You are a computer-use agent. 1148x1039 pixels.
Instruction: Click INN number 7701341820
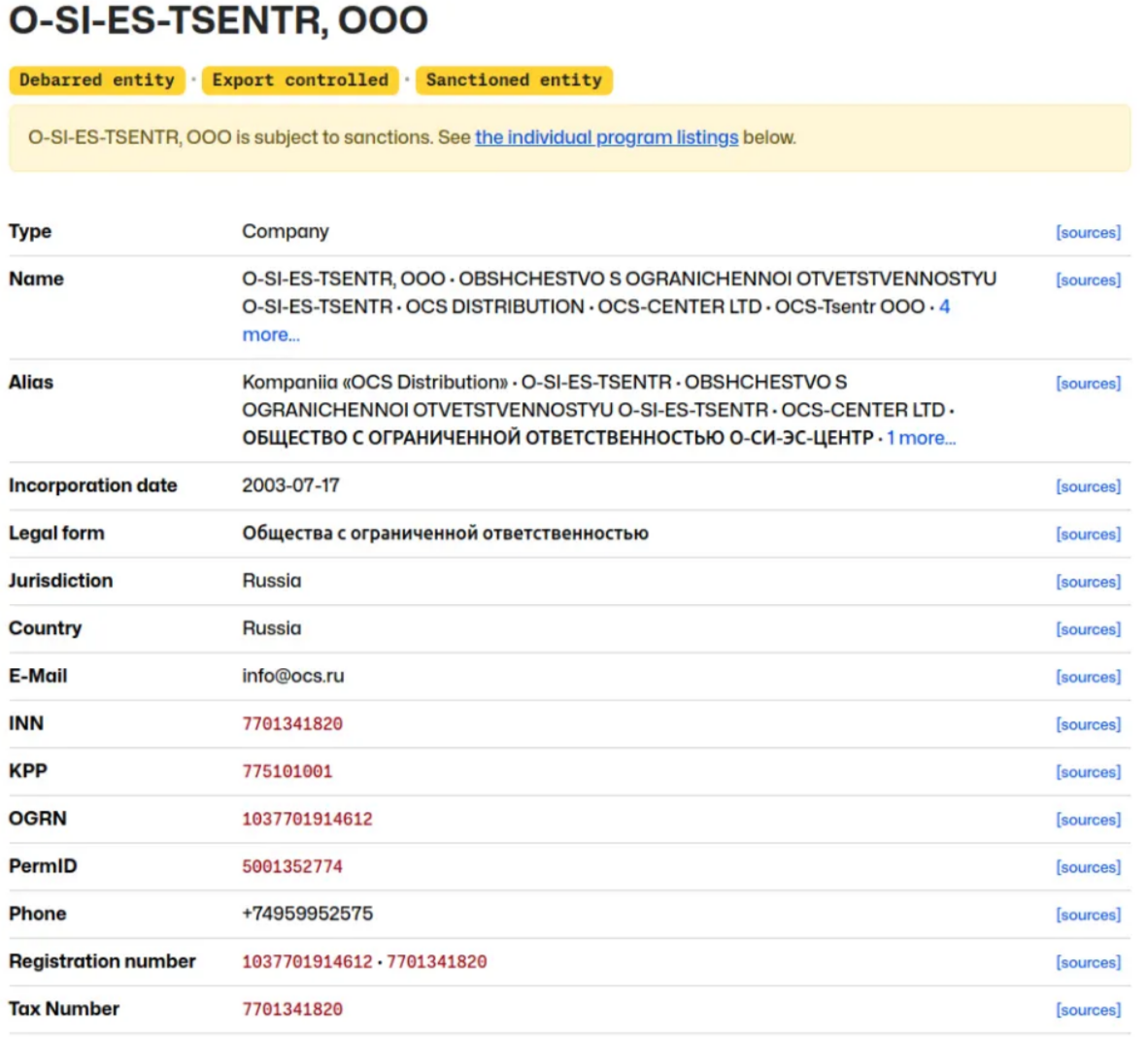[292, 724]
